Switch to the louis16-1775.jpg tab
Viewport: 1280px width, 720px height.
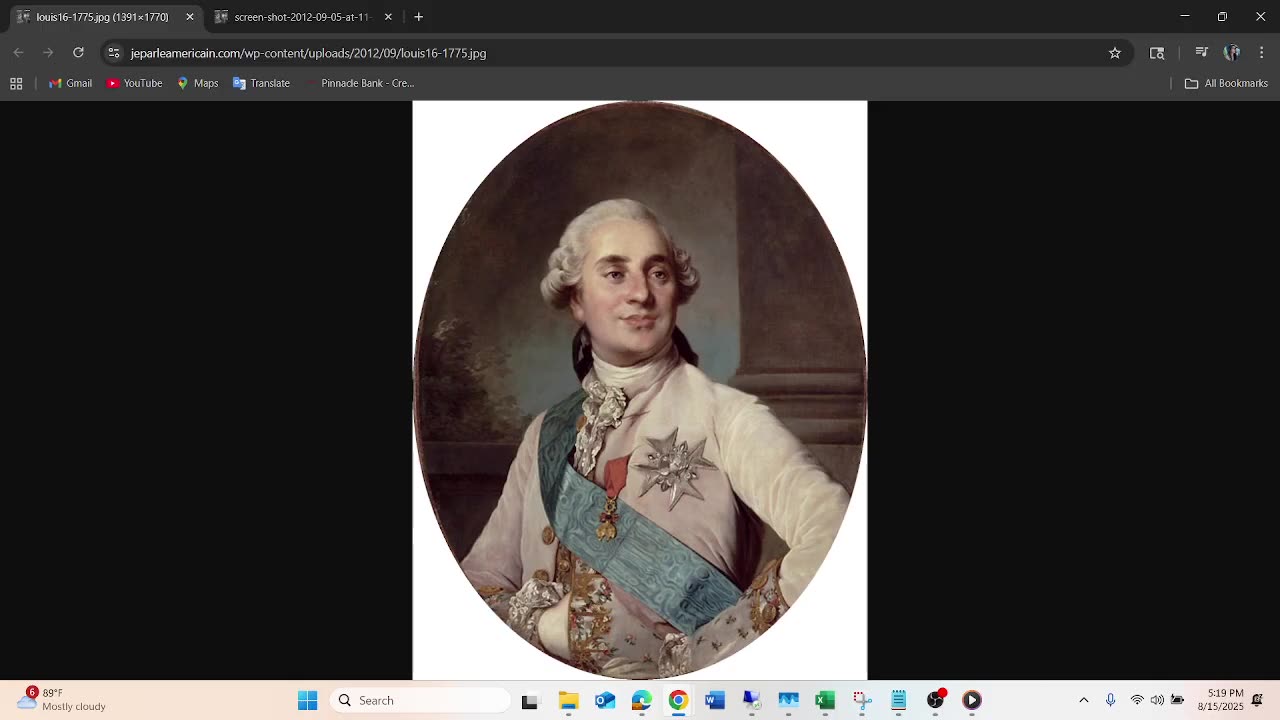[x=104, y=17]
